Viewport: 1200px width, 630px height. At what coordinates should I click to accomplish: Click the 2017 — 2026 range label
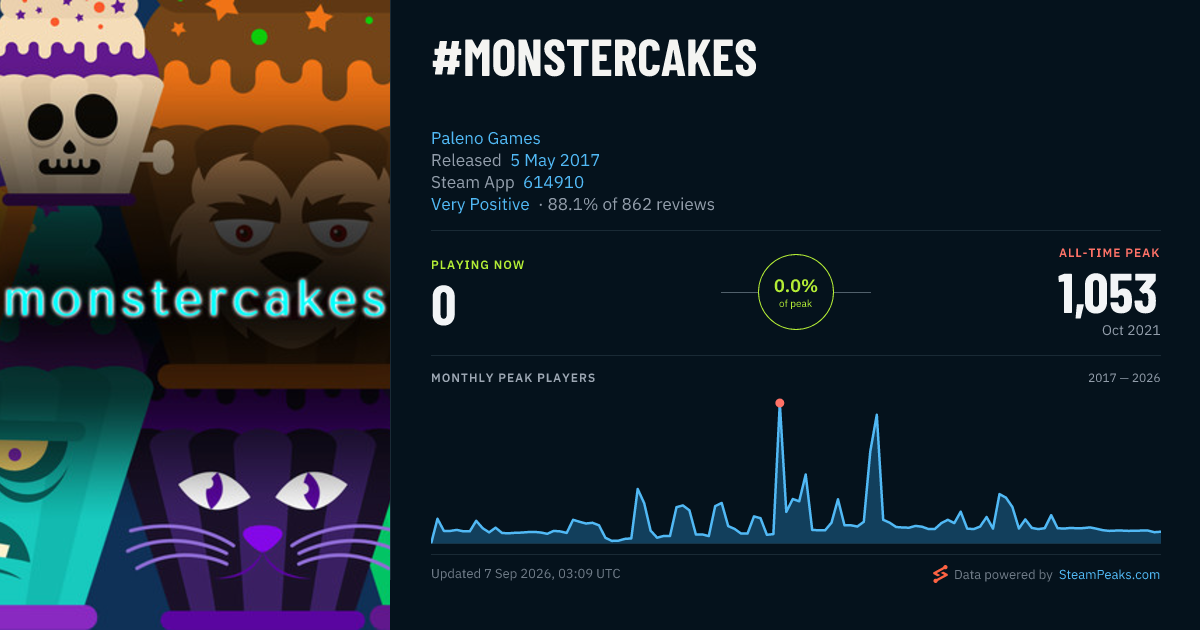(x=1124, y=378)
